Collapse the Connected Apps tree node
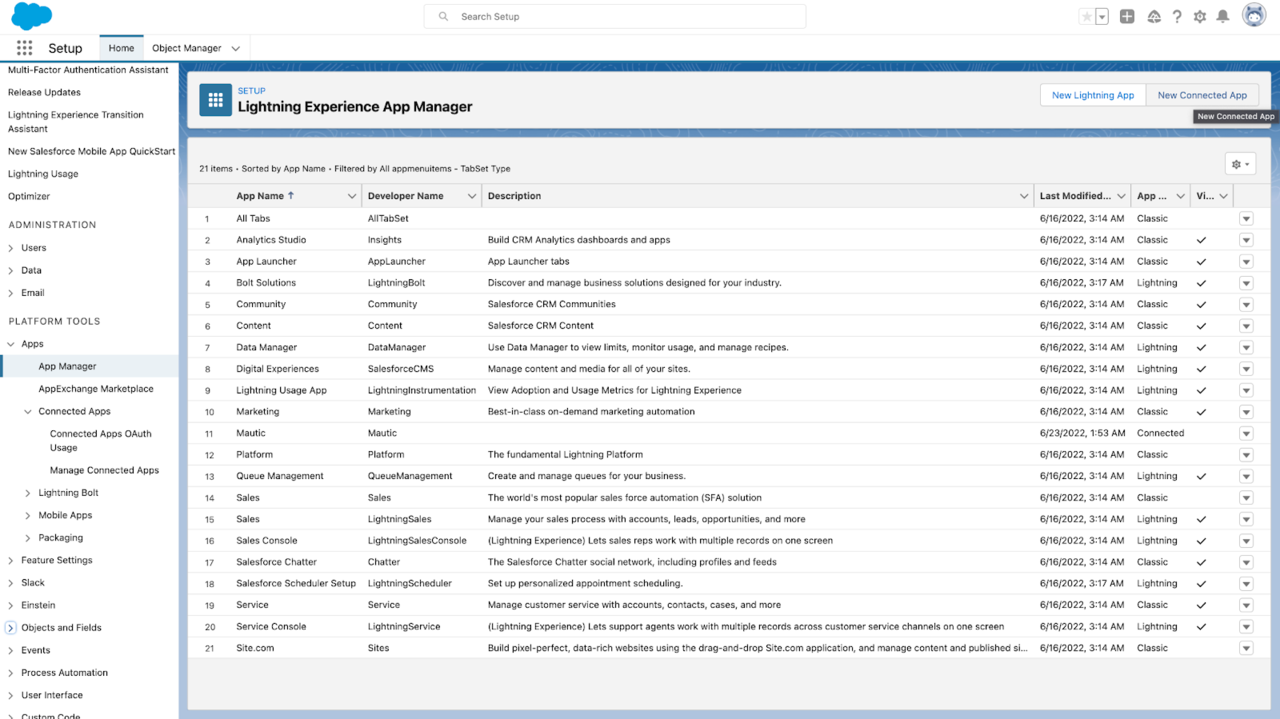1280x719 pixels. pos(29,411)
